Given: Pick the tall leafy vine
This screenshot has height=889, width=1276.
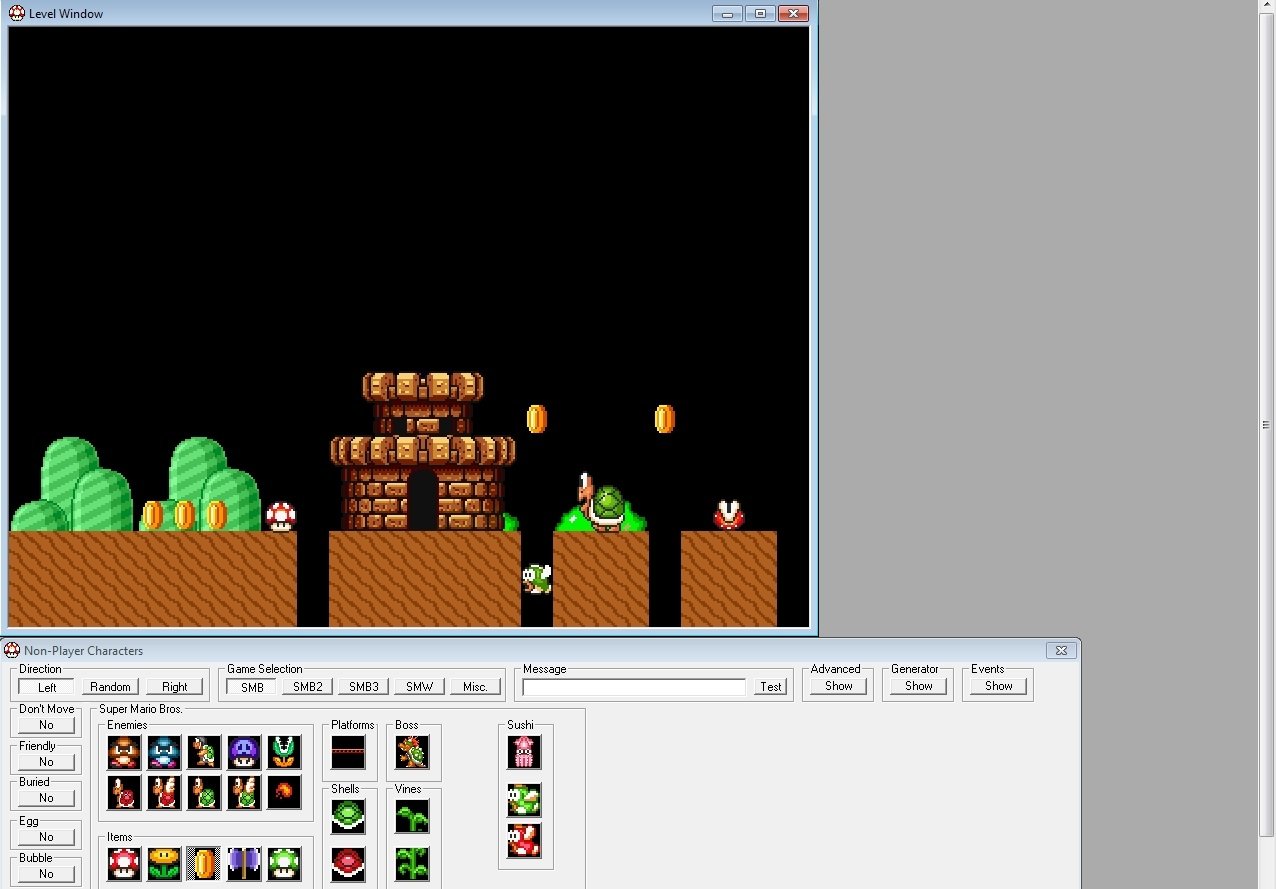Looking at the screenshot, I should 412,863.
